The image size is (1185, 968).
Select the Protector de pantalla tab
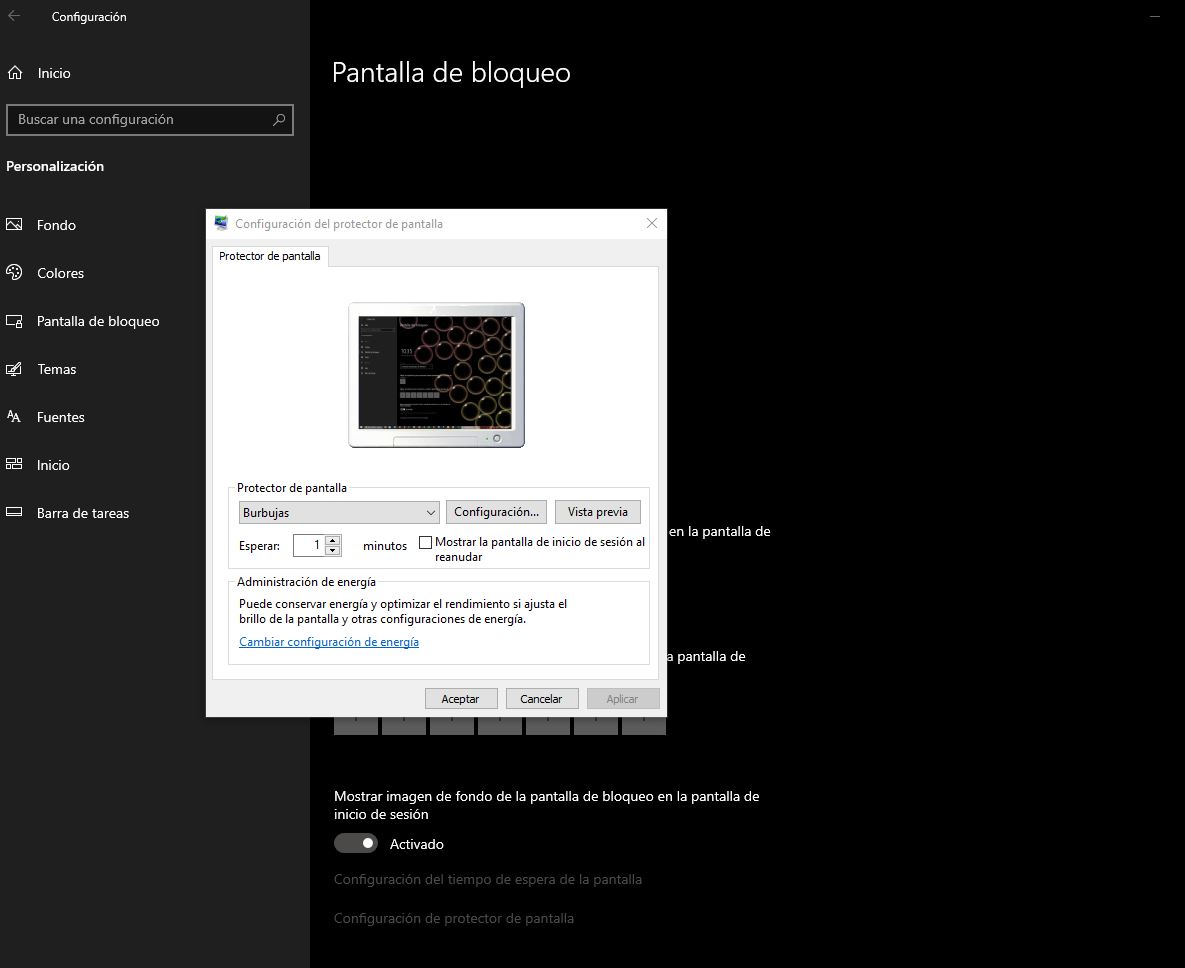tap(270, 256)
